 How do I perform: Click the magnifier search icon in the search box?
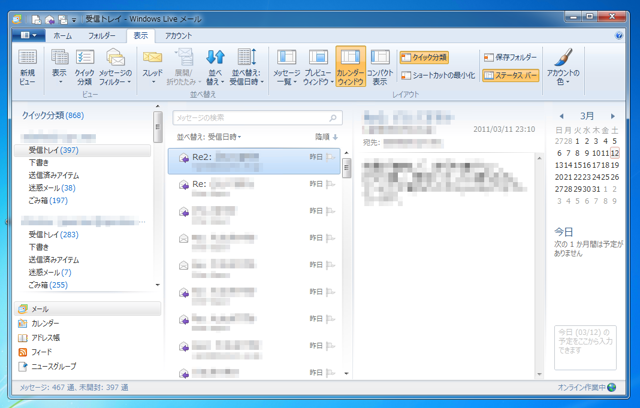[333, 118]
